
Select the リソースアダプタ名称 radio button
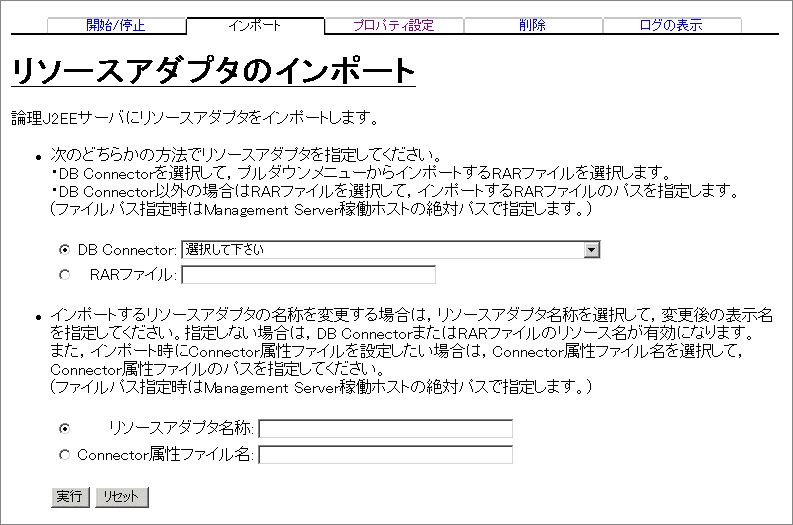coord(64,428)
